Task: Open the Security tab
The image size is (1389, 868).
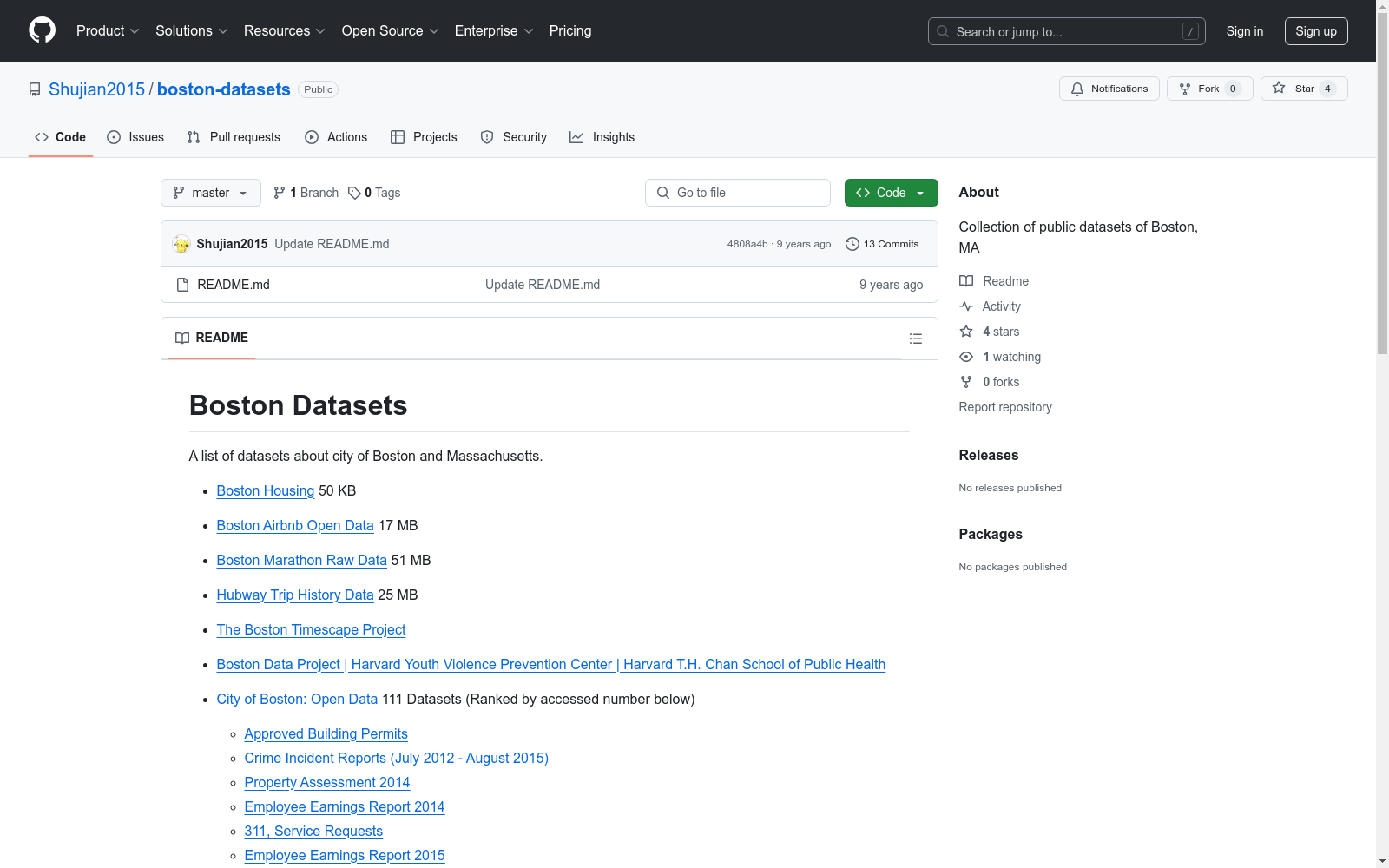Action: point(514,137)
